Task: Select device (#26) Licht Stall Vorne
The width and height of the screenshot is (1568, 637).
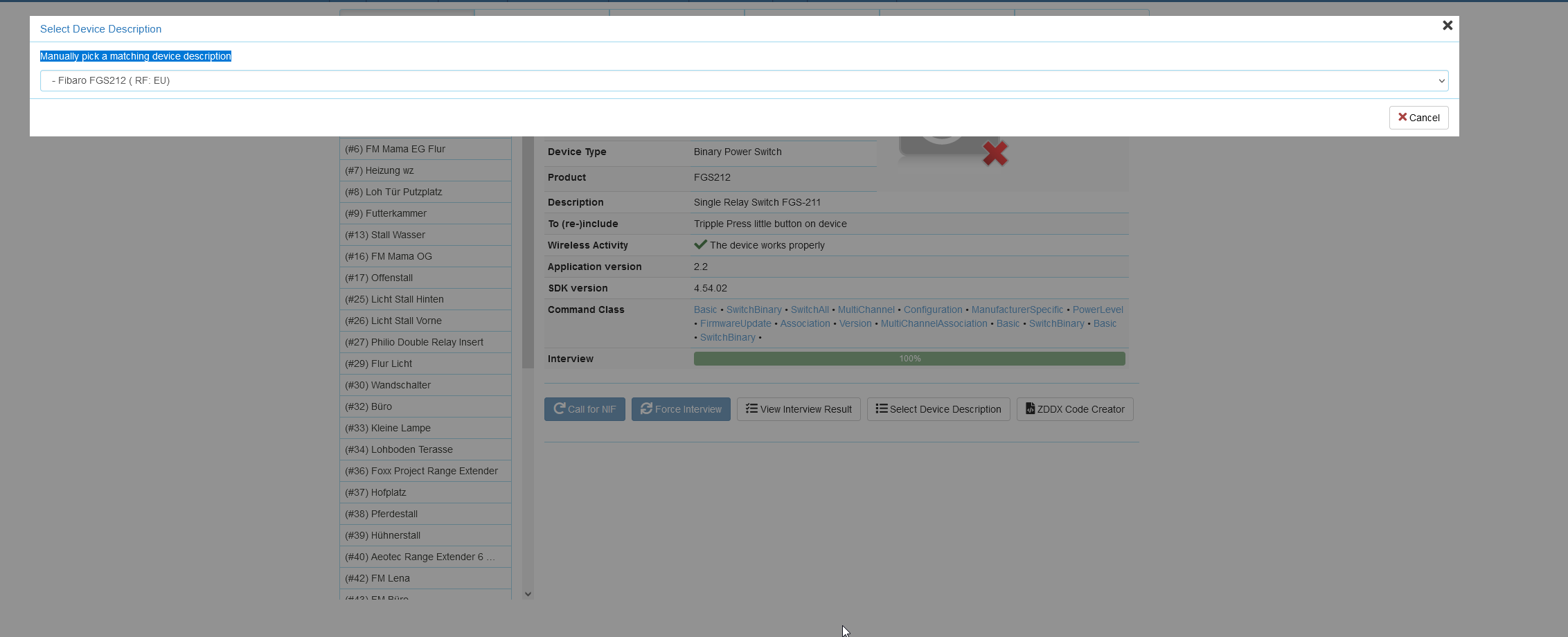Action: pos(425,321)
